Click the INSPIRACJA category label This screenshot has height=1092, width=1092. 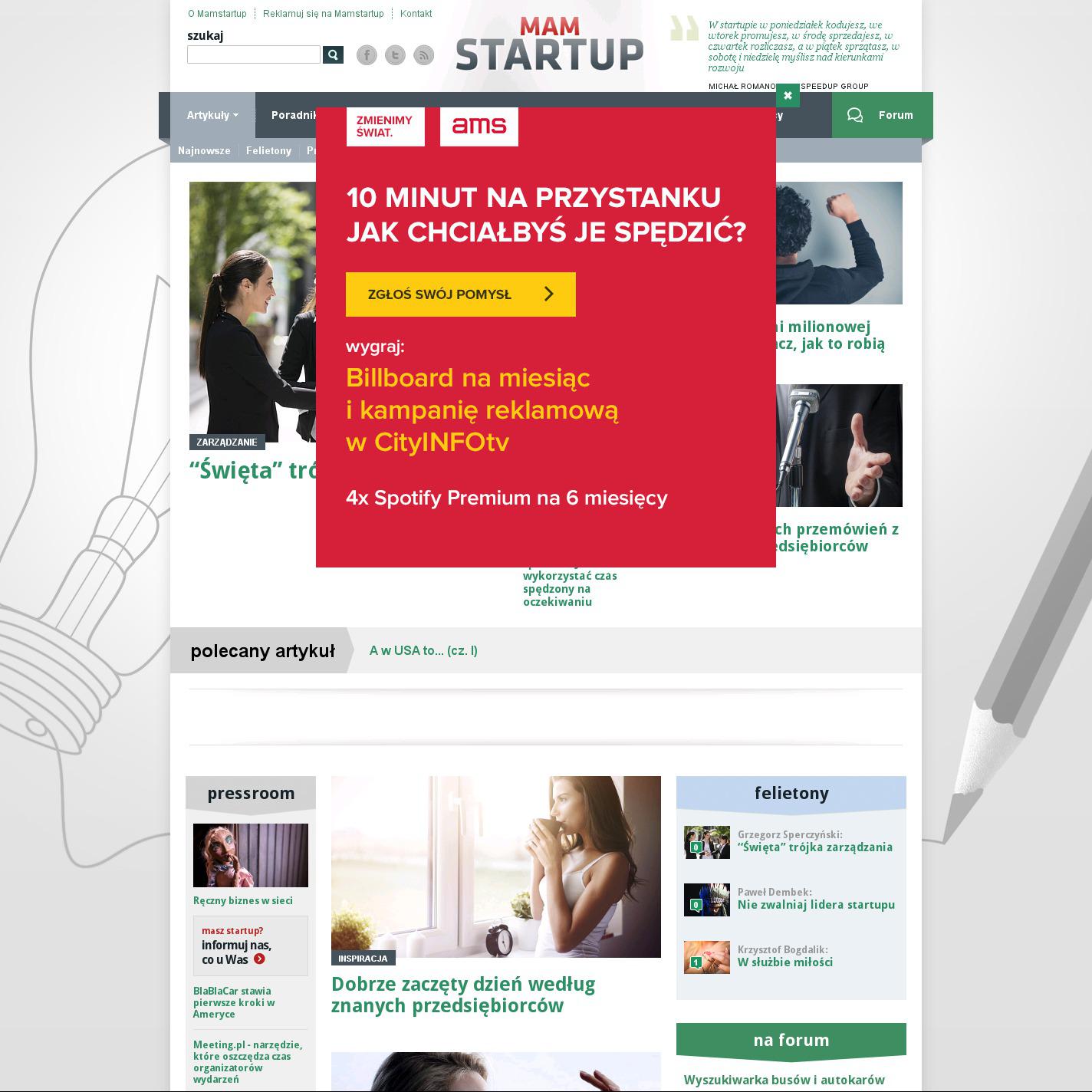click(363, 958)
